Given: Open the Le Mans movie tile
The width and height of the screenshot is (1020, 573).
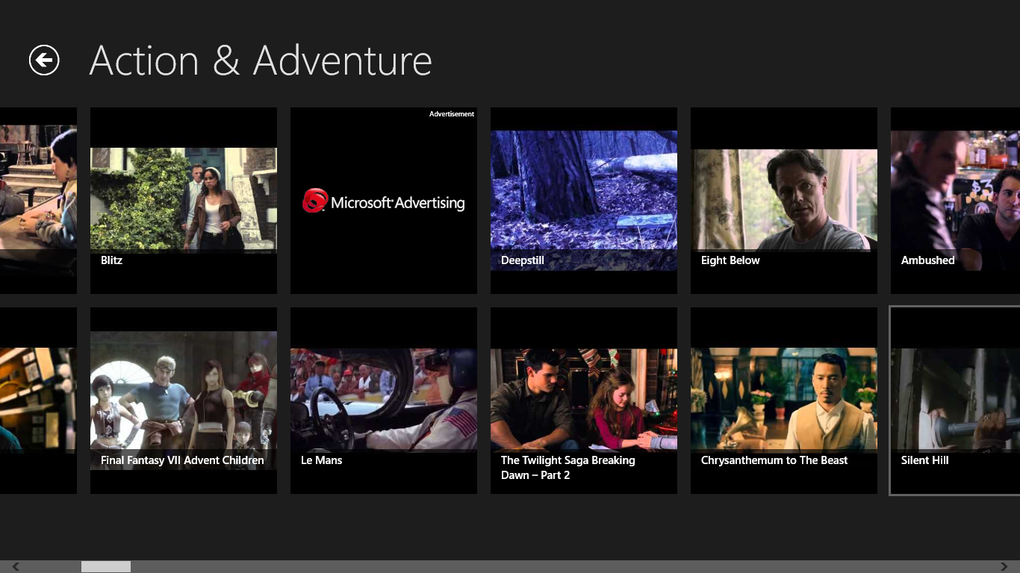Looking at the screenshot, I should [384, 401].
